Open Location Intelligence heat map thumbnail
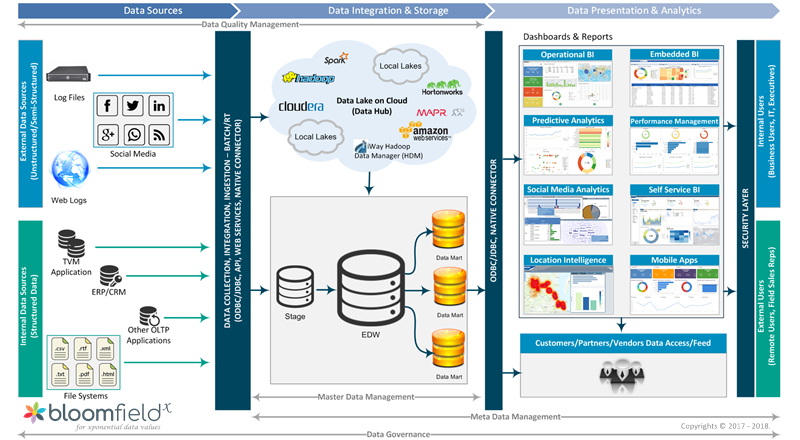The height and width of the screenshot is (440, 800). [x=568, y=290]
